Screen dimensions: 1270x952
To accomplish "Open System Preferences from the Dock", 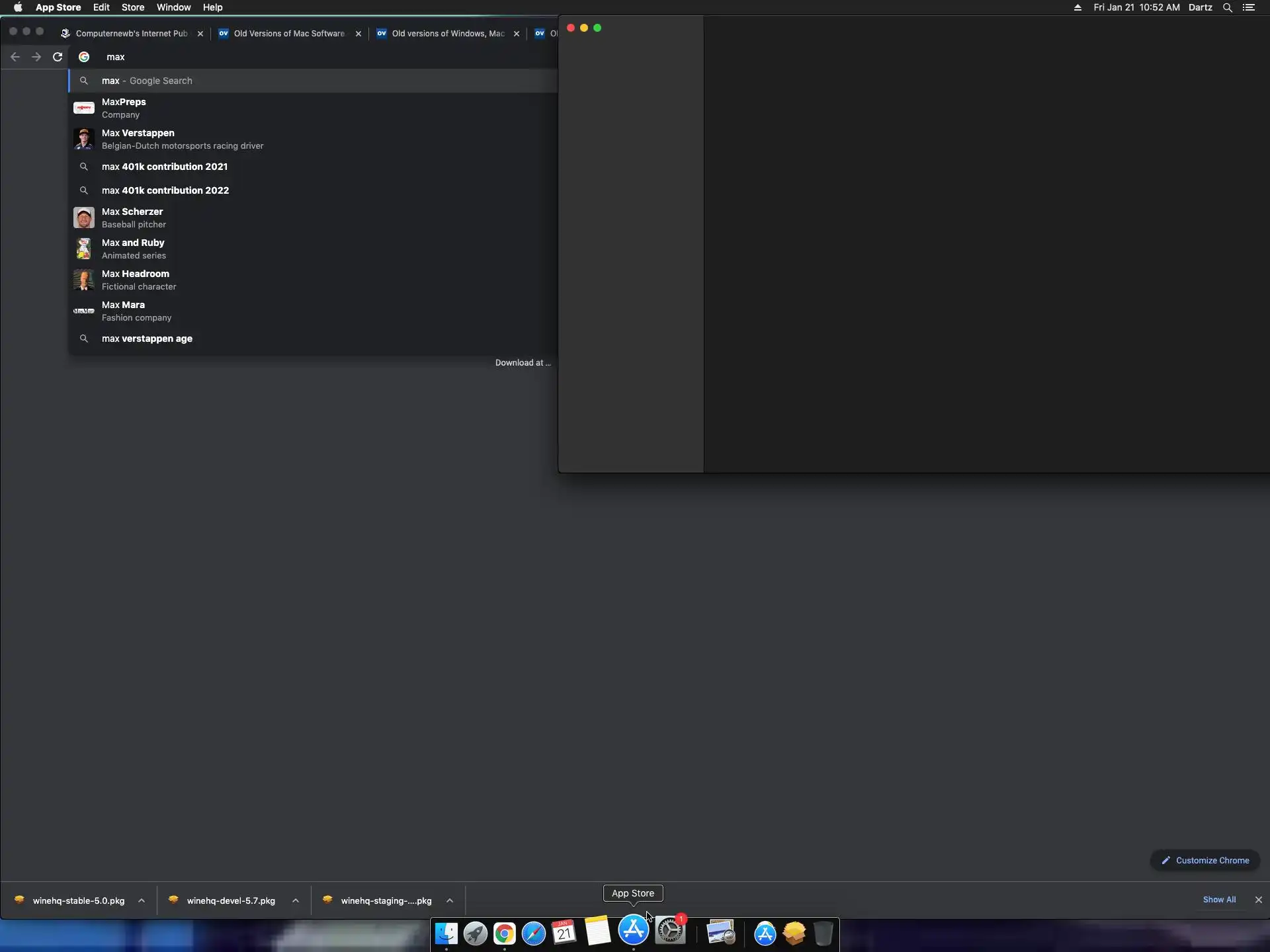I will point(669,932).
